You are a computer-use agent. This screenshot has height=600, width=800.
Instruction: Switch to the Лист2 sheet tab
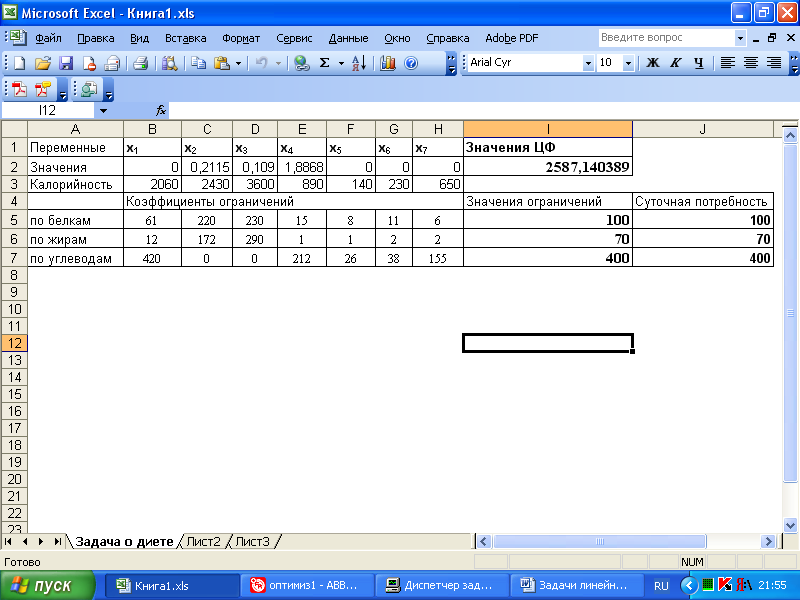click(203, 541)
